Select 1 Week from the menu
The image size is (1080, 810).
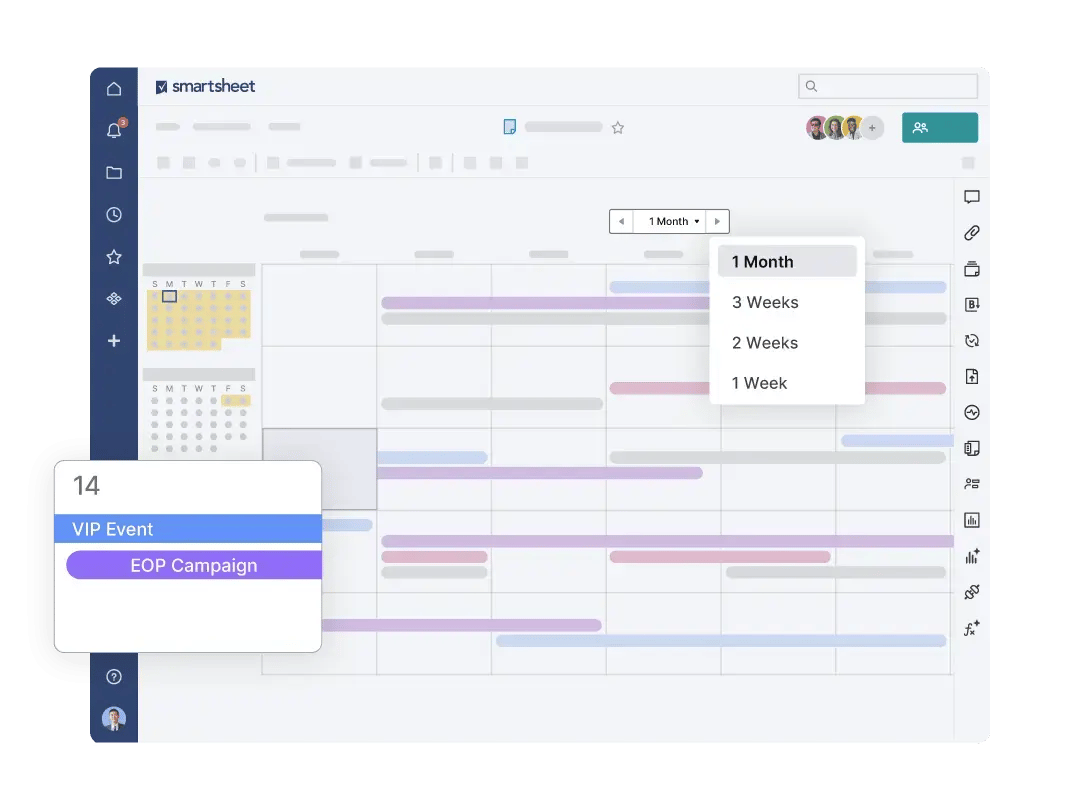click(x=760, y=383)
